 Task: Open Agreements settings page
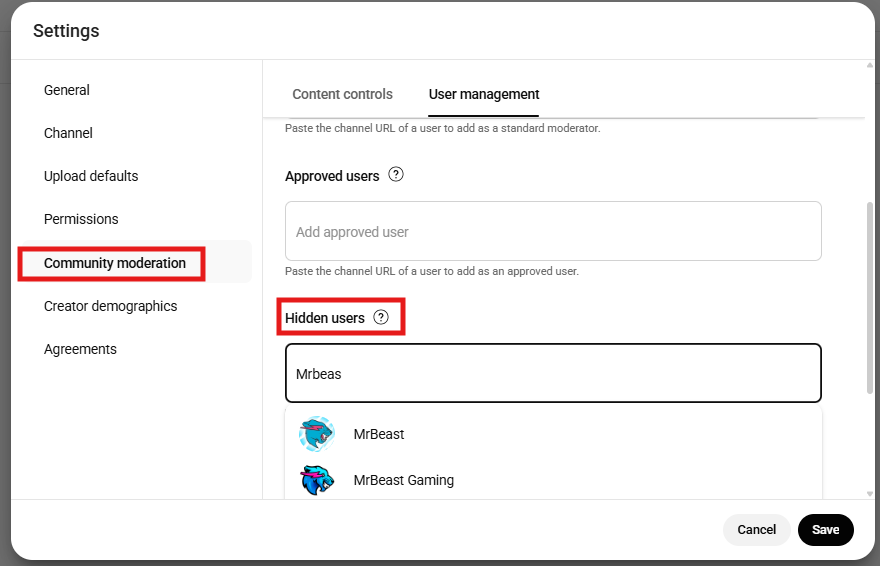(80, 349)
